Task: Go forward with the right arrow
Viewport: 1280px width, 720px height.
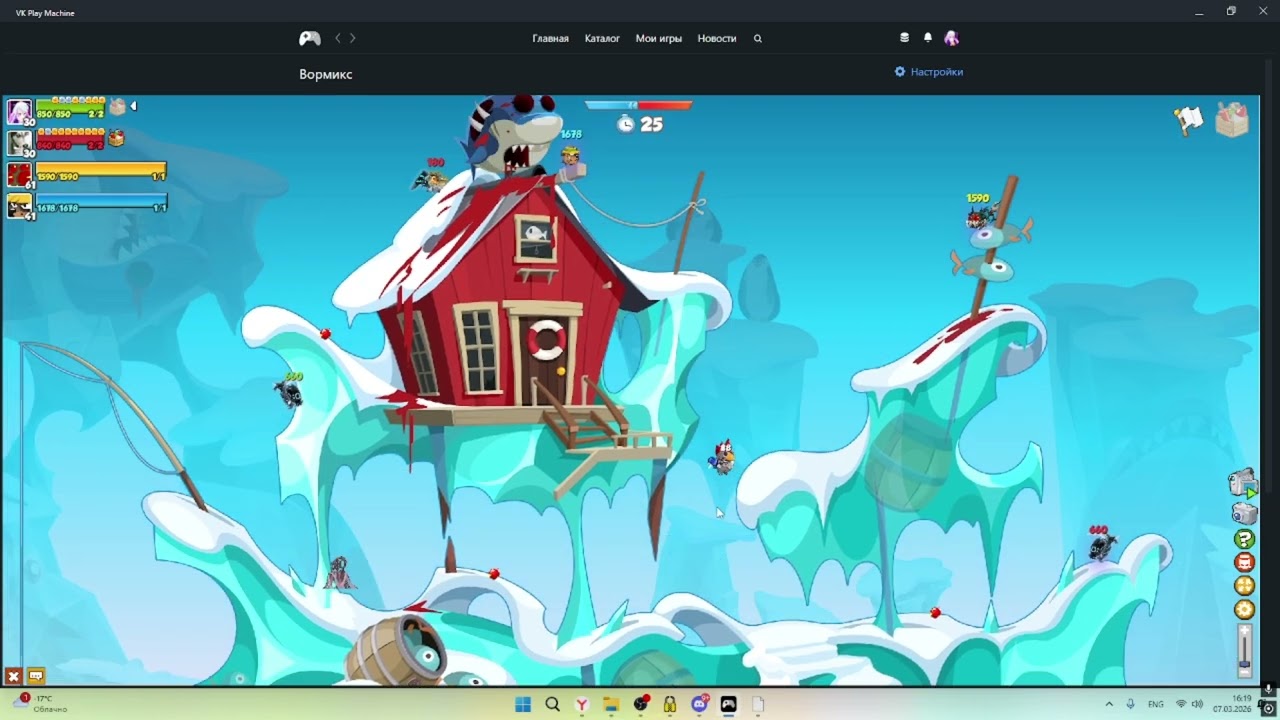Action: 352,38
